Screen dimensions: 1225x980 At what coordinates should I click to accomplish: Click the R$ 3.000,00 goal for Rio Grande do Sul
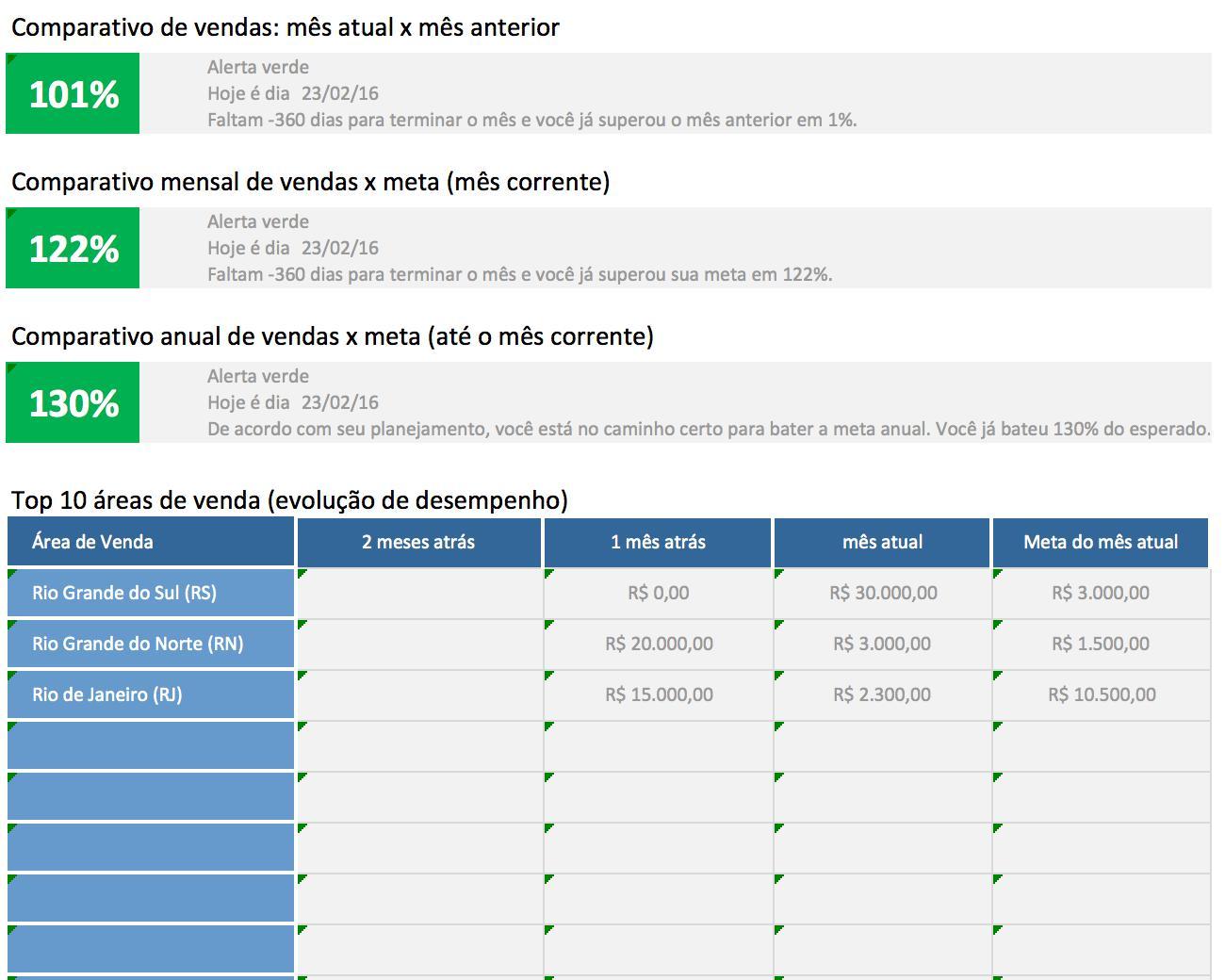point(1101,593)
